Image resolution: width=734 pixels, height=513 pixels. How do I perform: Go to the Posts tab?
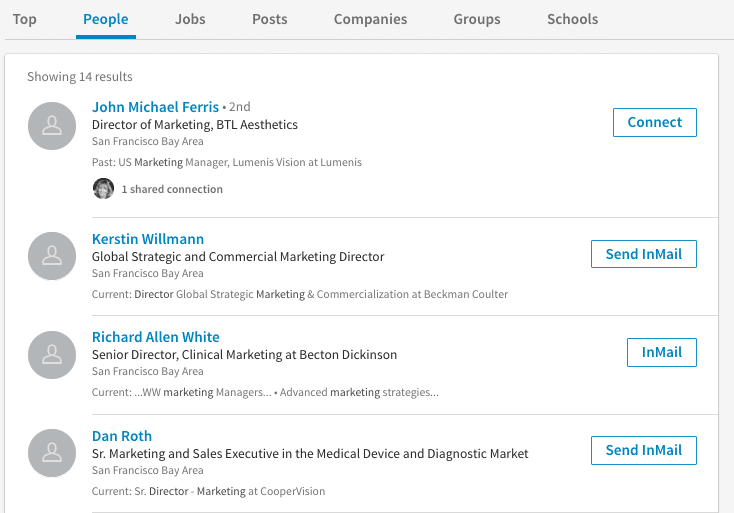click(270, 19)
